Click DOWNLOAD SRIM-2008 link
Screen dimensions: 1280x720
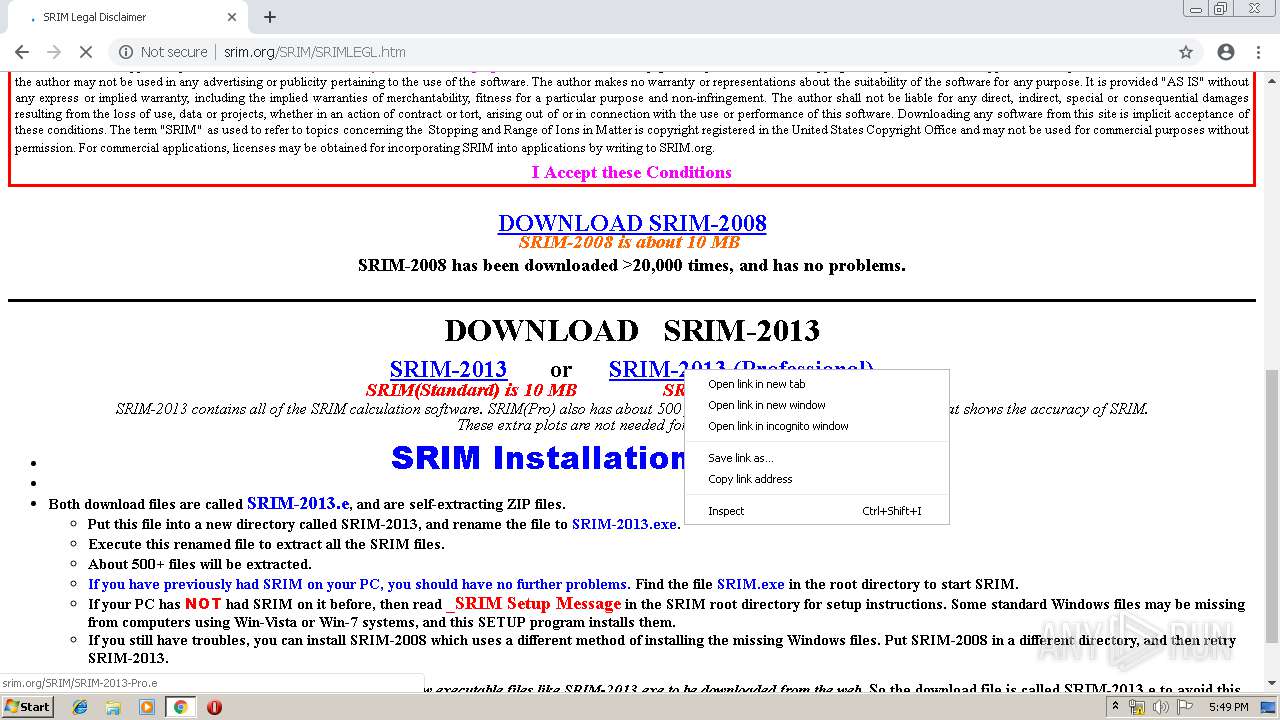(632, 223)
